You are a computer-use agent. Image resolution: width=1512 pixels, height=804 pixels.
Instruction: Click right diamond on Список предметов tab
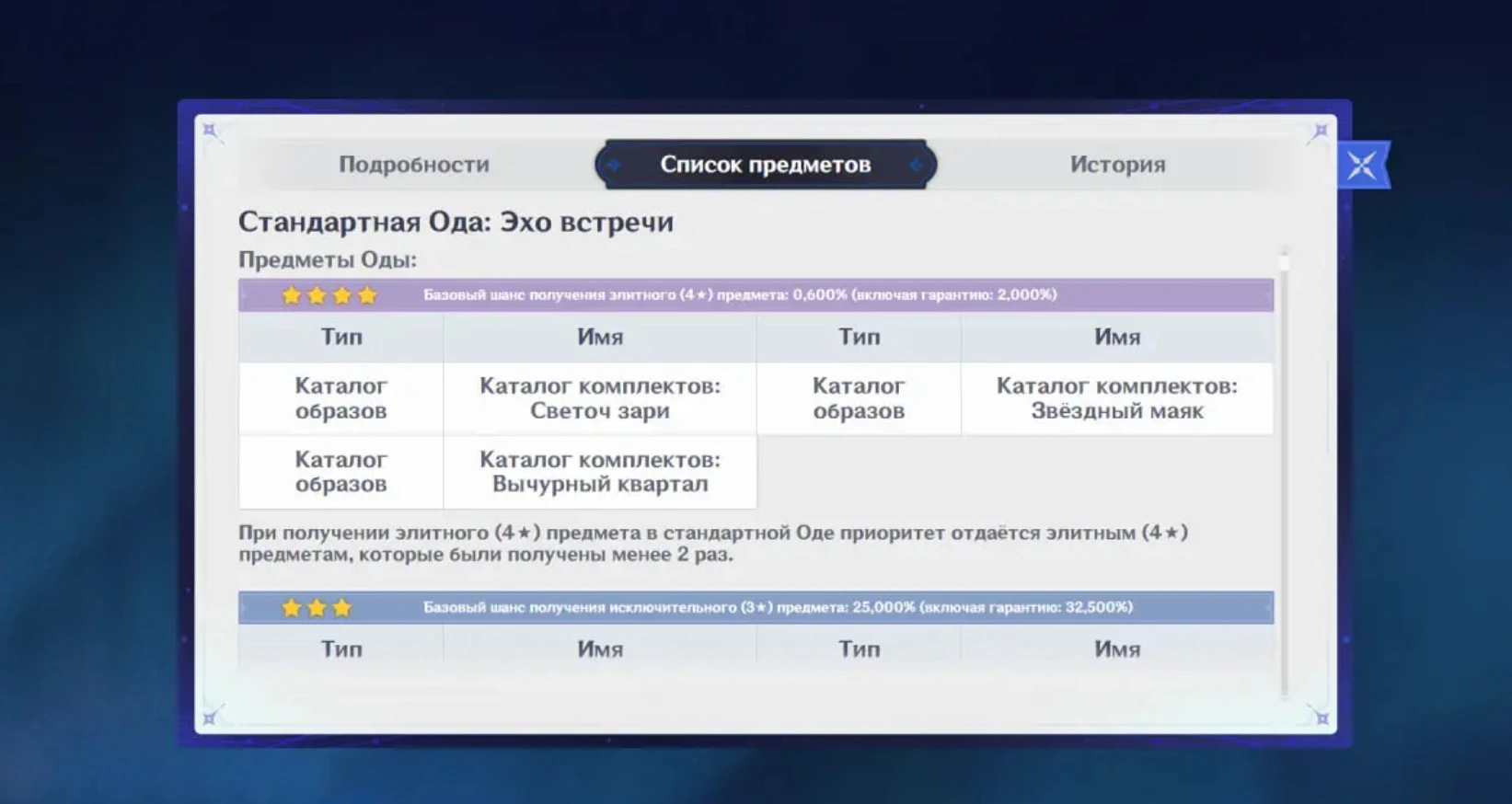pyautogui.click(x=916, y=166)
